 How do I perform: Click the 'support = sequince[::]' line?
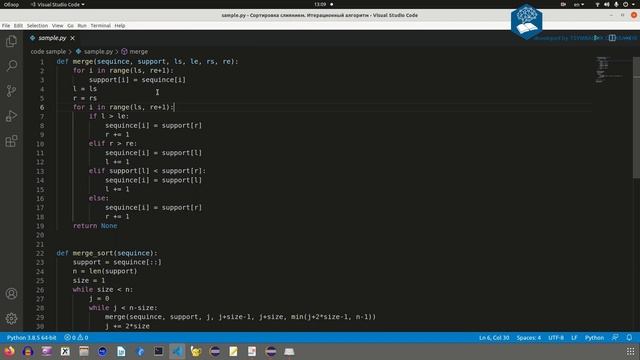pos(117,262)
